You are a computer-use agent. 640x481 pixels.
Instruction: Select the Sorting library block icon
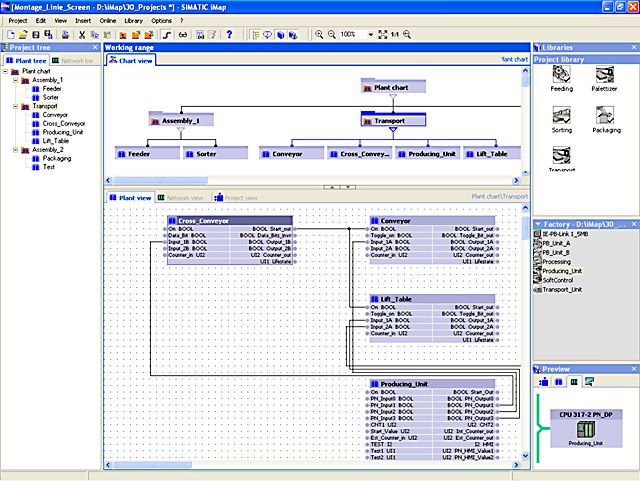(x=562, y=115)
